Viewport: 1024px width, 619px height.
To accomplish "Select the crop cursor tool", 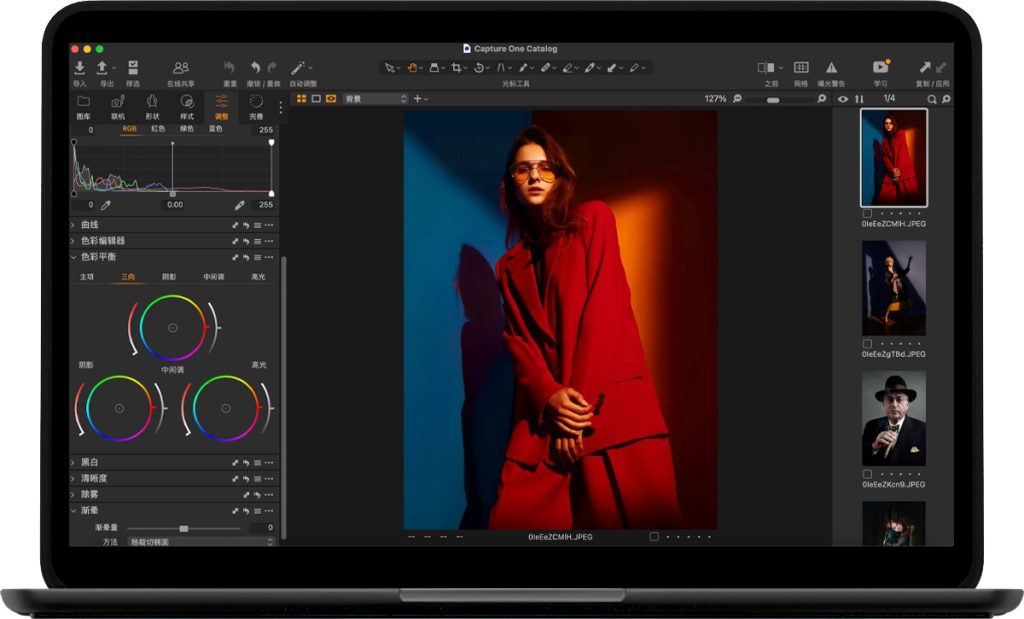I will coord(457,68).
